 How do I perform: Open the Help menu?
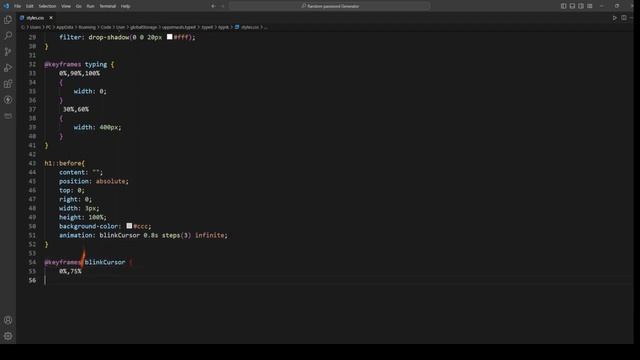pyautogui.click(x=126, y=6)
